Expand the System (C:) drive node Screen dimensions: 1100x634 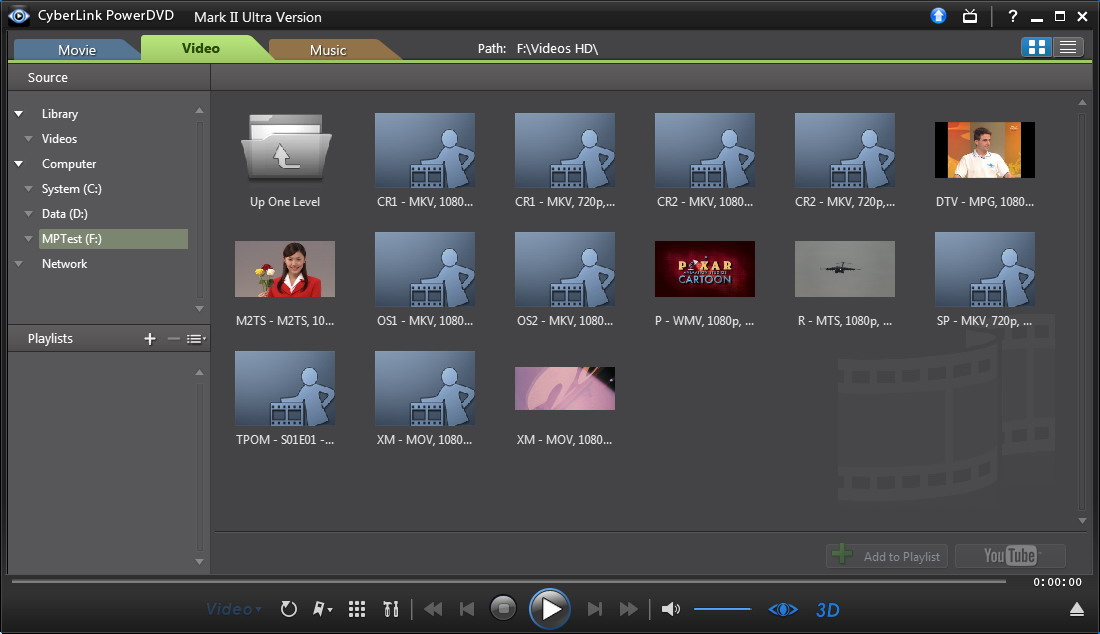29,189
